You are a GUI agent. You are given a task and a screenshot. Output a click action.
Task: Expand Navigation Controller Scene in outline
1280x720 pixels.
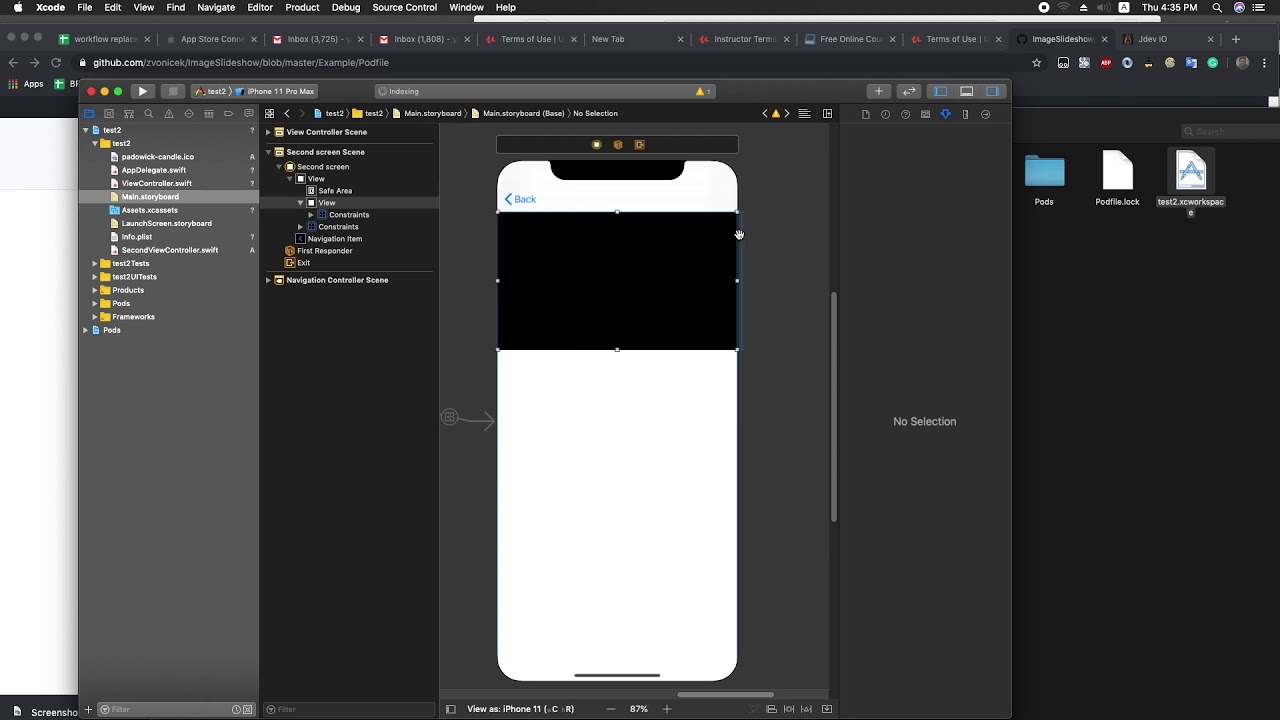[x=268, y=280]
